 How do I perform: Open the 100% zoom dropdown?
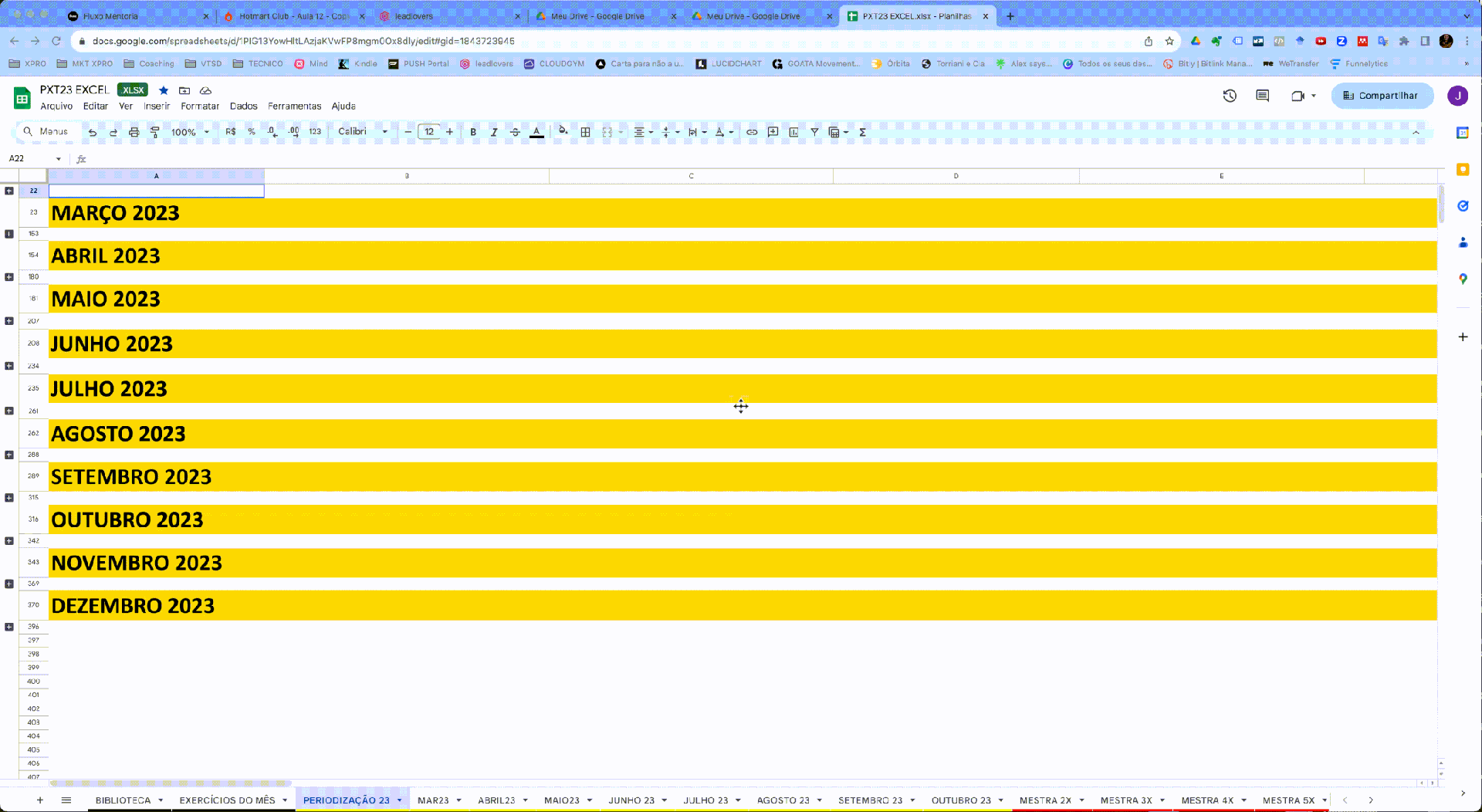(190, 132)
